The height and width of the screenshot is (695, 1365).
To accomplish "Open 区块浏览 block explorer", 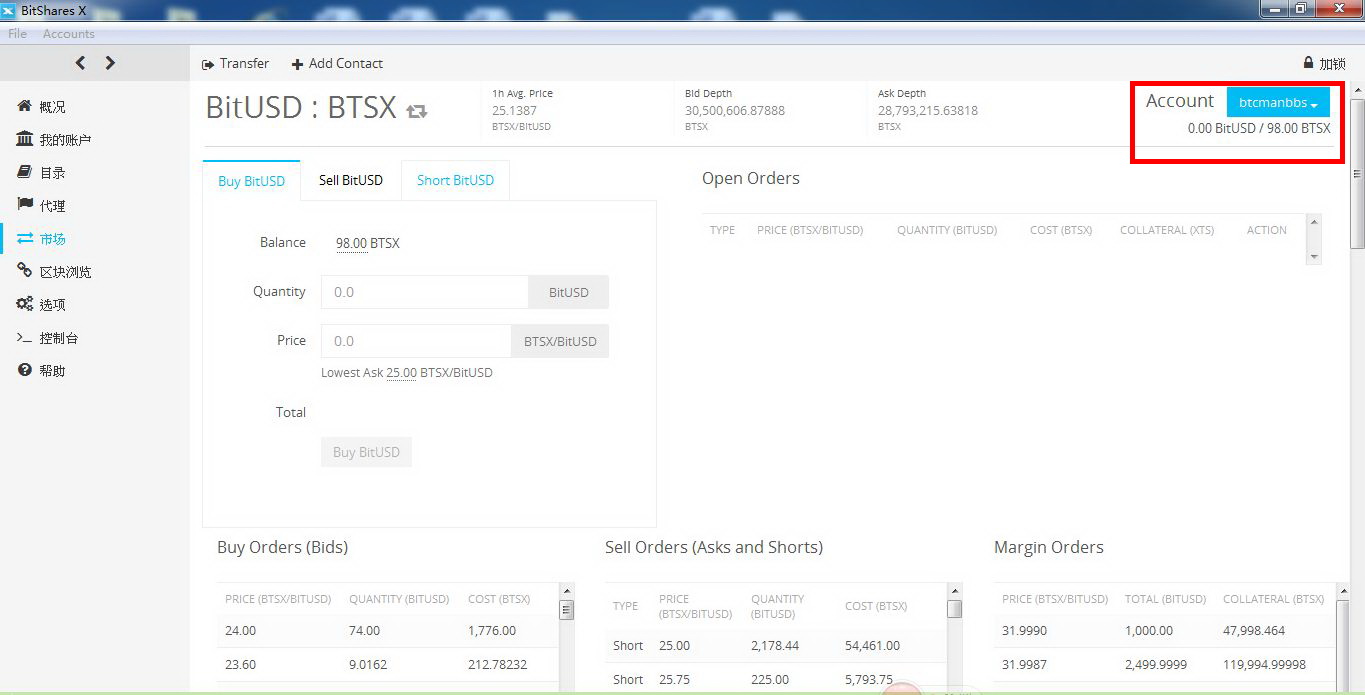I will (55, 272).
